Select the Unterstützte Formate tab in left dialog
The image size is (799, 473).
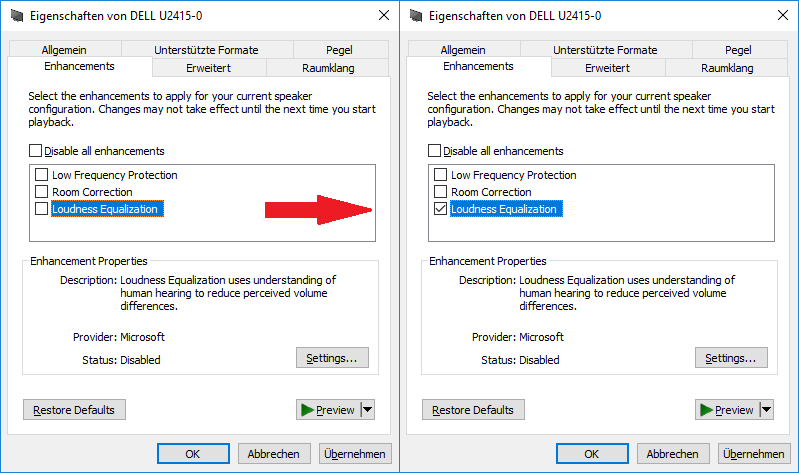206,50
